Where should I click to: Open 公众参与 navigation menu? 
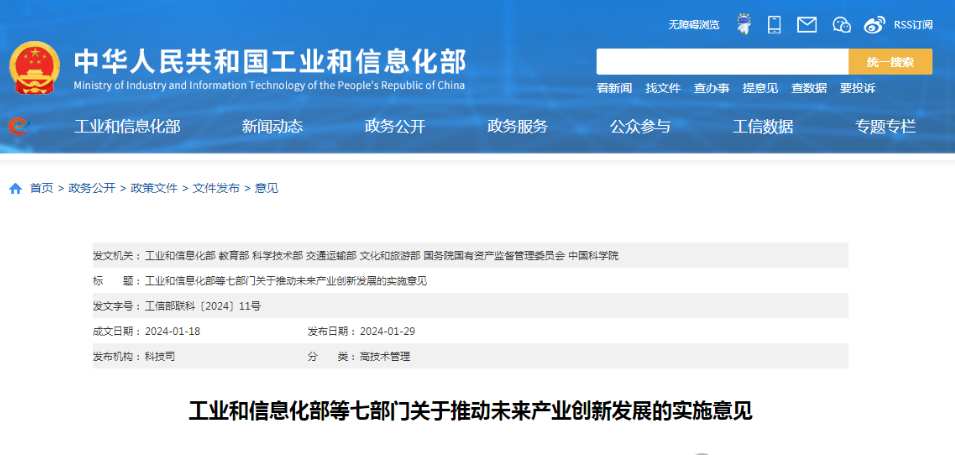640,127
